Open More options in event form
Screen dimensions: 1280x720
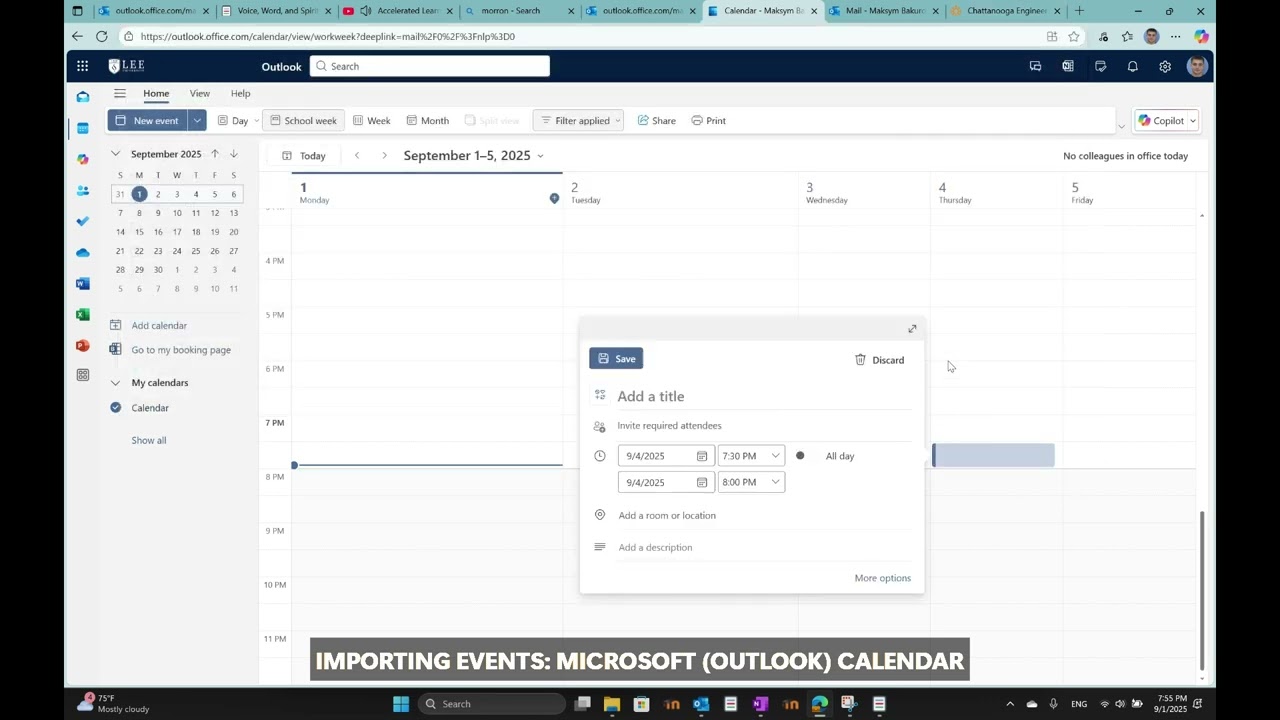point(883,578)
